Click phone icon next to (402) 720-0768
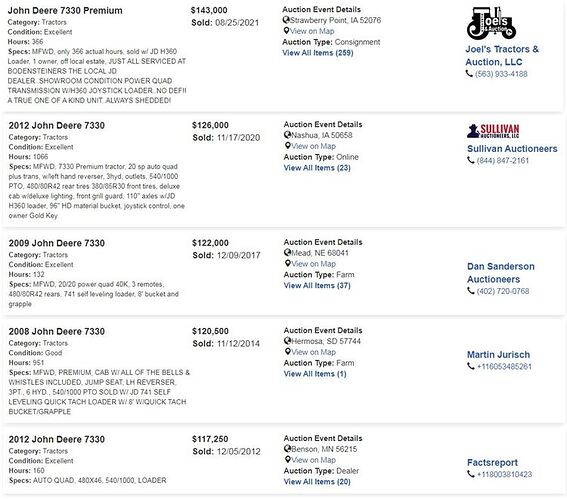The height and width of the screenshot is (499, 567). tap(470, 291)
